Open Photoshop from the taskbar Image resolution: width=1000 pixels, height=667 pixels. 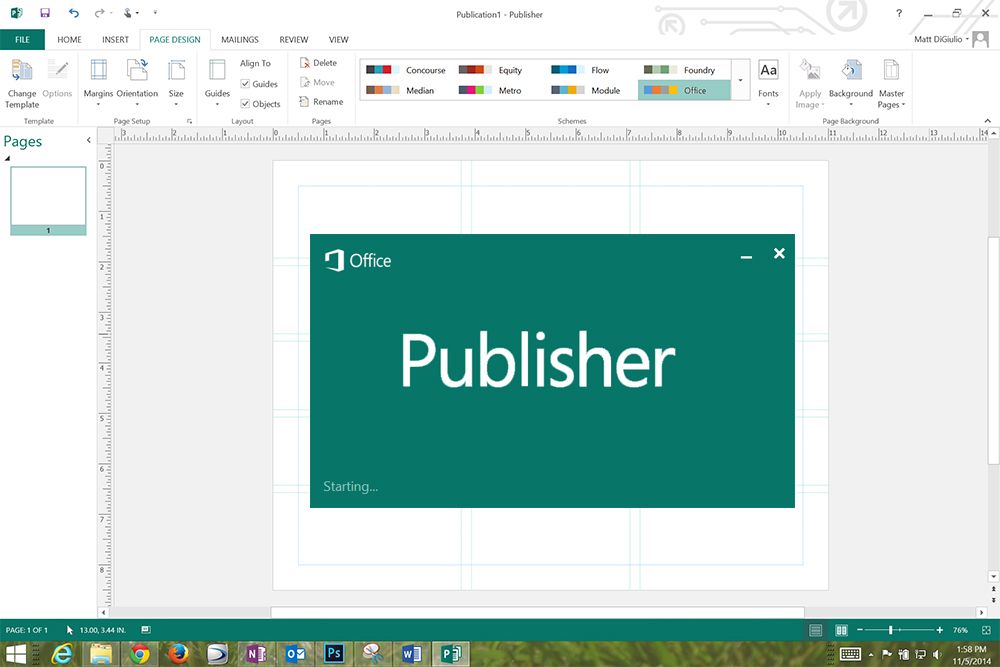335,654
